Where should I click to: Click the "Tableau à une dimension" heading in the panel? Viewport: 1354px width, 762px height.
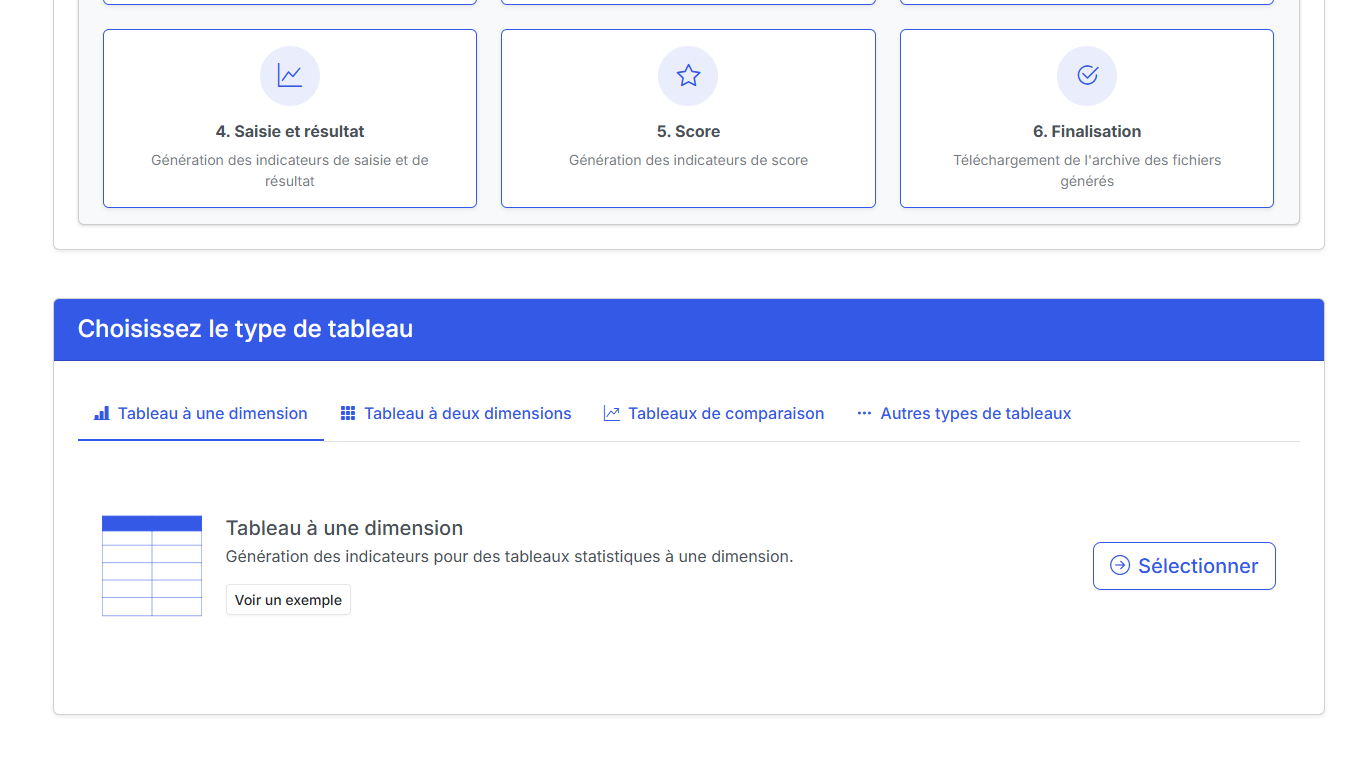click(x=344, y=528)
